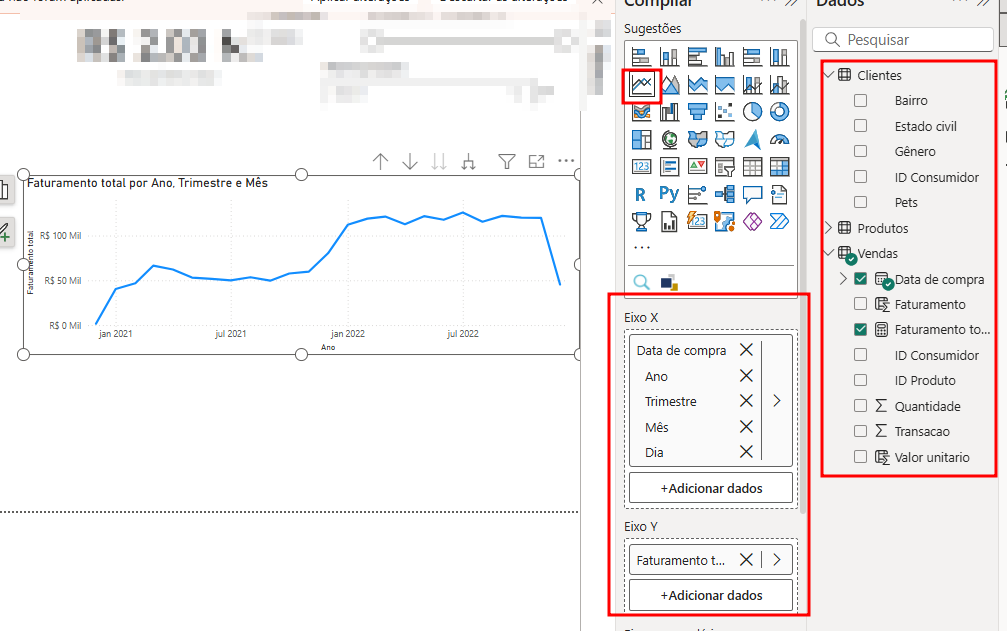Select the funnel chart visual

coord(697,112)
